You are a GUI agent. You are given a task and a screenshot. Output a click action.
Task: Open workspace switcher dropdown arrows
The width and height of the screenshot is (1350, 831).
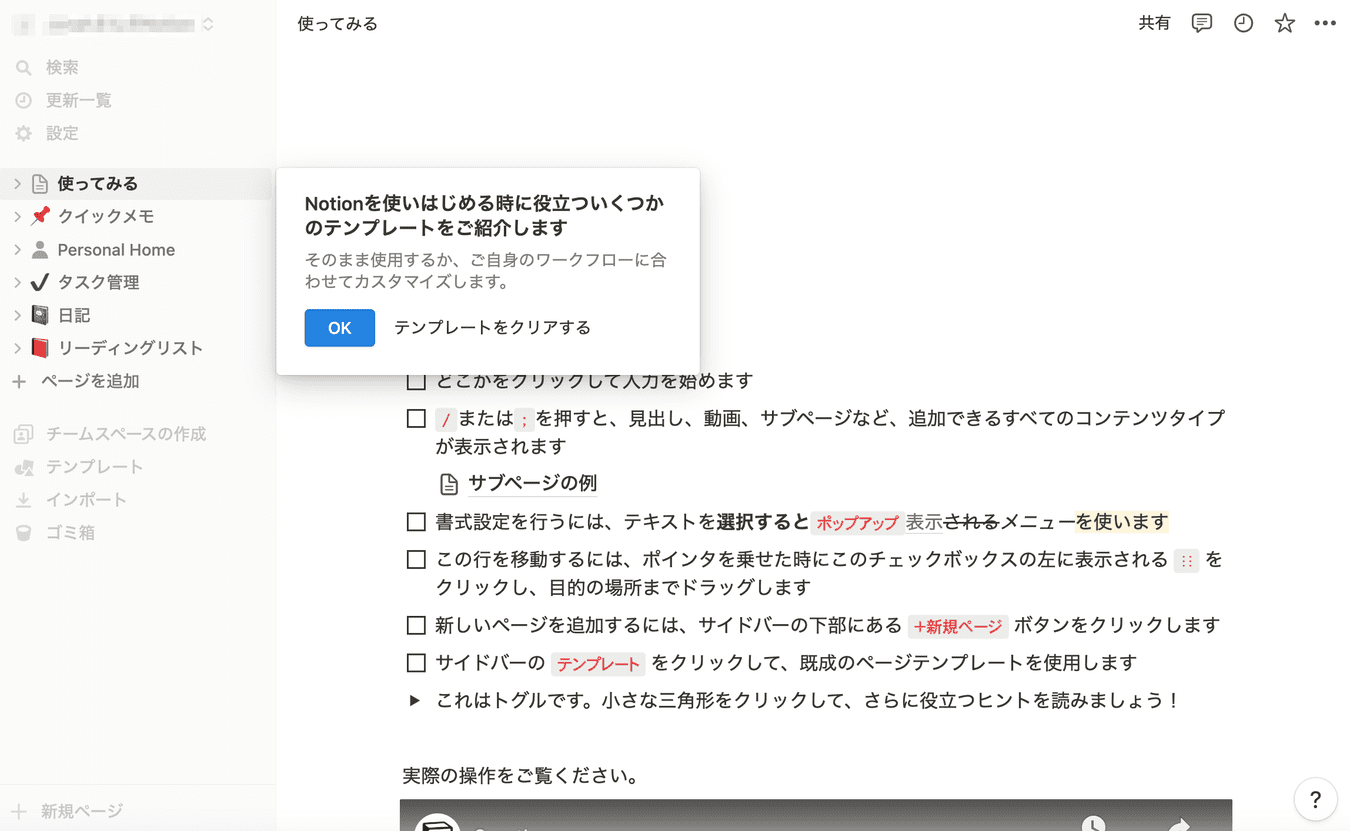click(x=207, y=24)
